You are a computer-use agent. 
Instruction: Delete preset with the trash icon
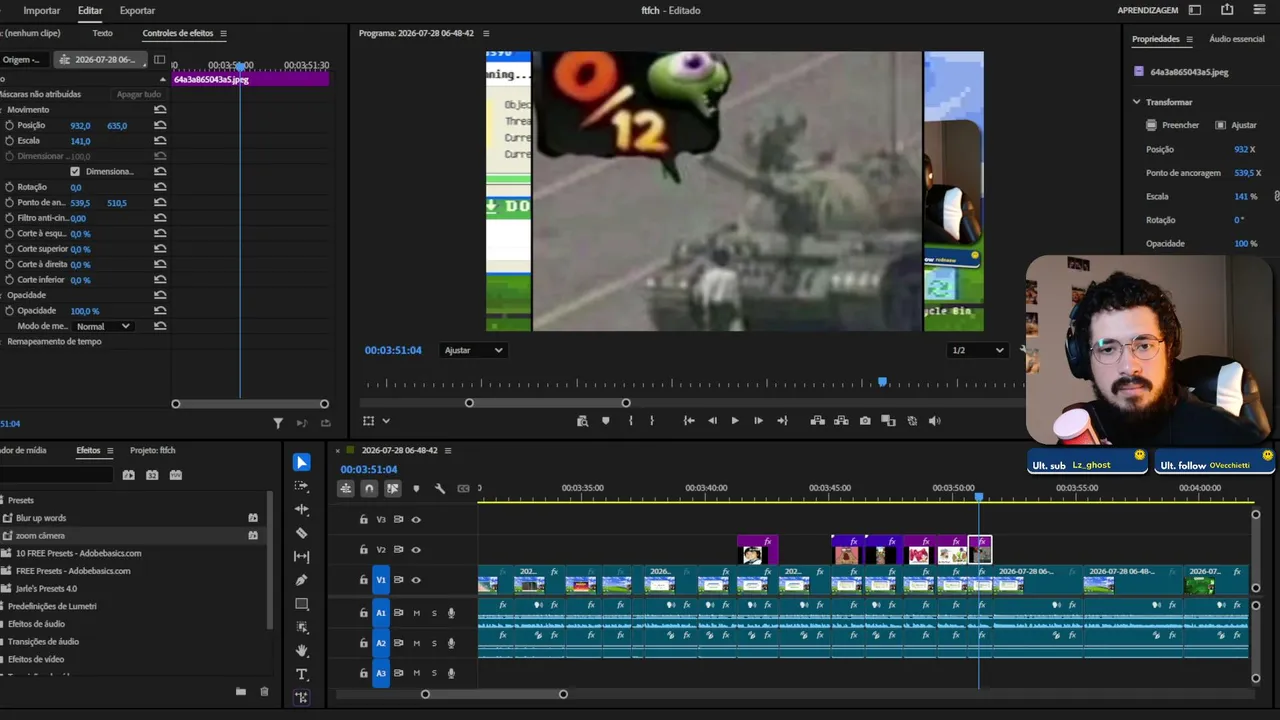tap(264, 691)
